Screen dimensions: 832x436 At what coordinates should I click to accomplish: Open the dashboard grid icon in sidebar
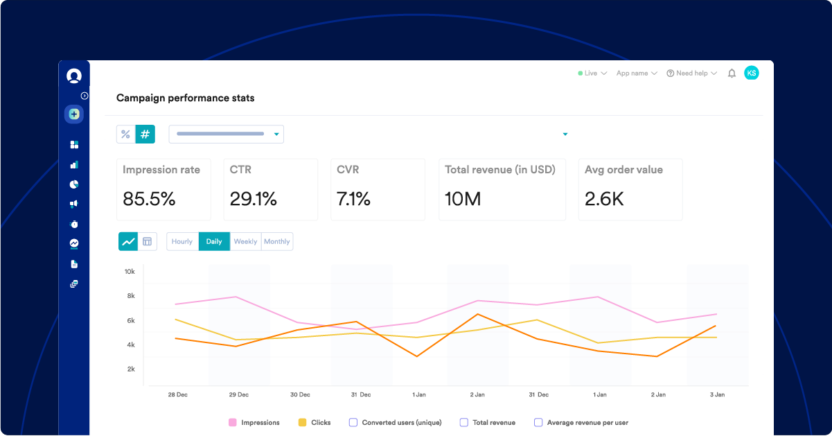74,144
